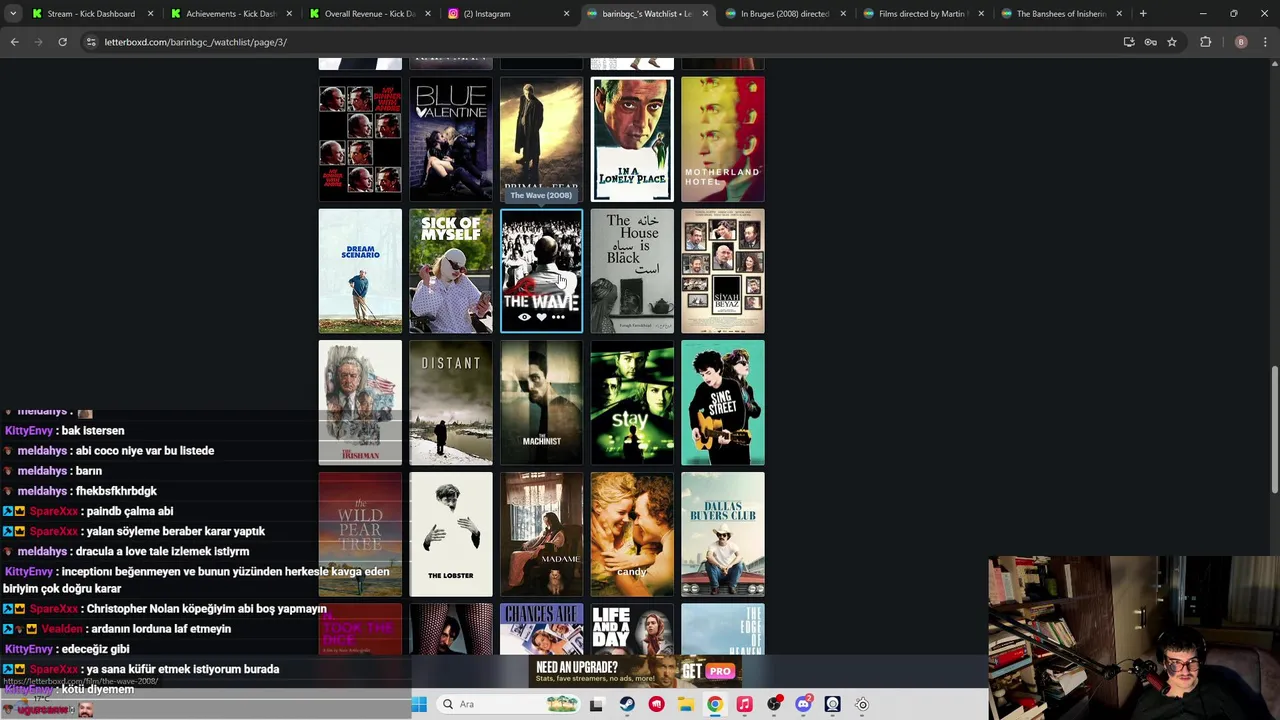Screen dimensions: 1280x720
Task: Go back using the browser back arrow
Action: pos(14,42)
